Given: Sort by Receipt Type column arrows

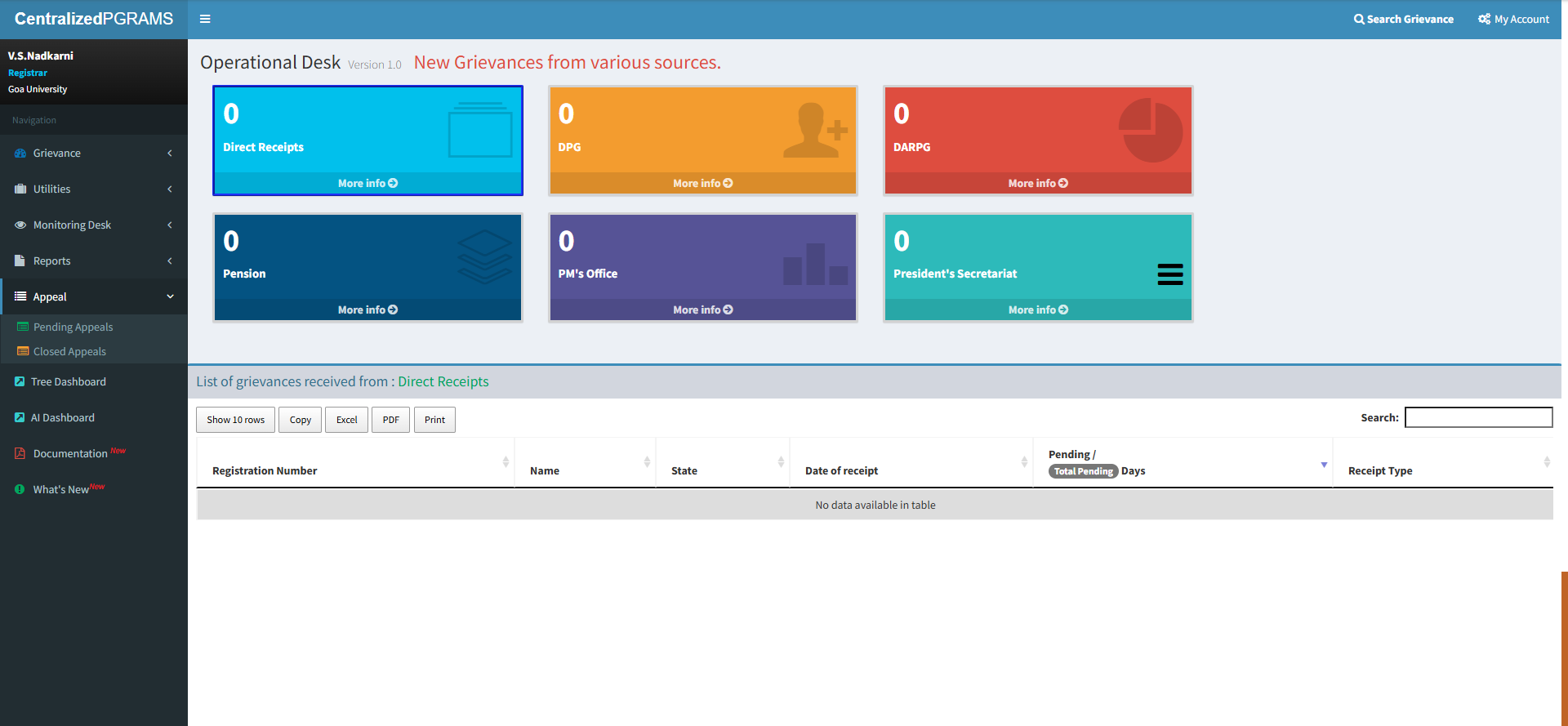Looking at the screenshot, I should click(x=1547, y=462).
